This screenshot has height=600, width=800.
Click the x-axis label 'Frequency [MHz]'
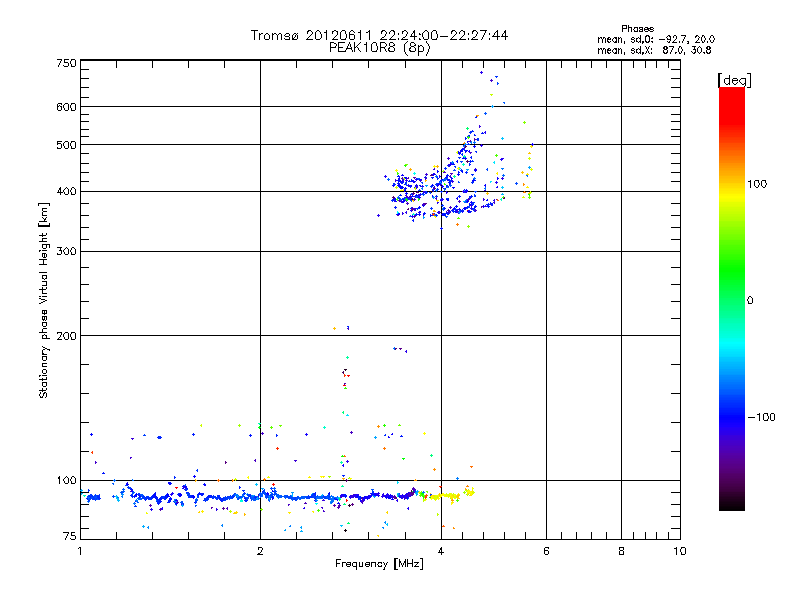click(379, 564)
